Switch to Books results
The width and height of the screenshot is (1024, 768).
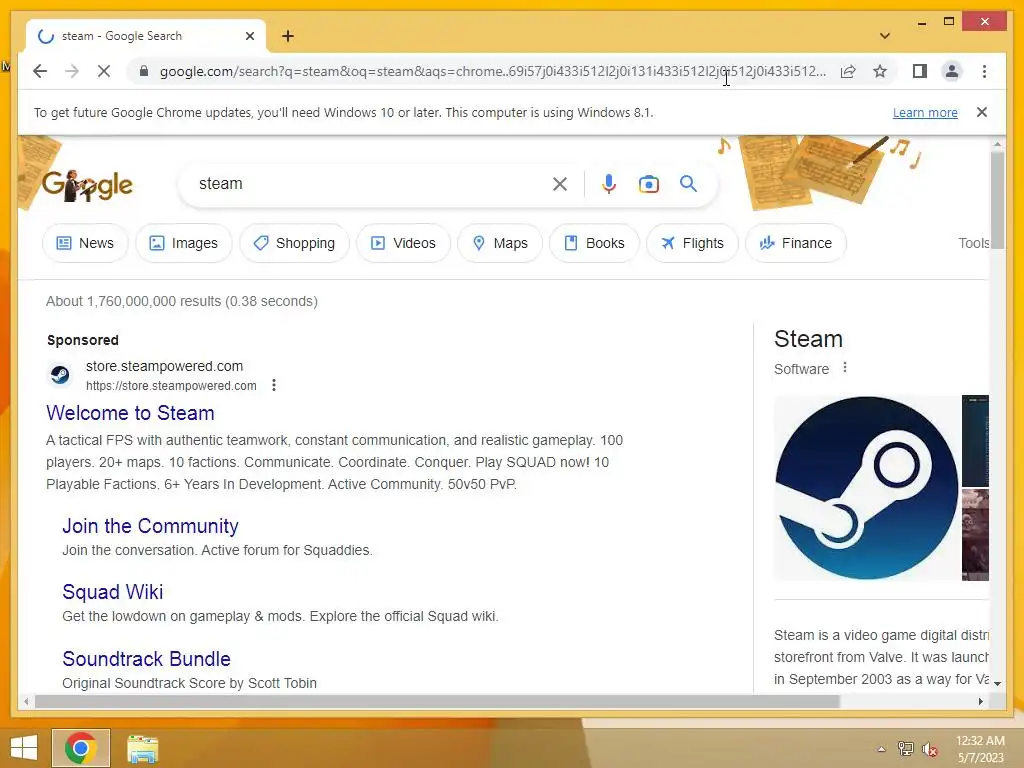pyautogui.click(x=594, y=243)
